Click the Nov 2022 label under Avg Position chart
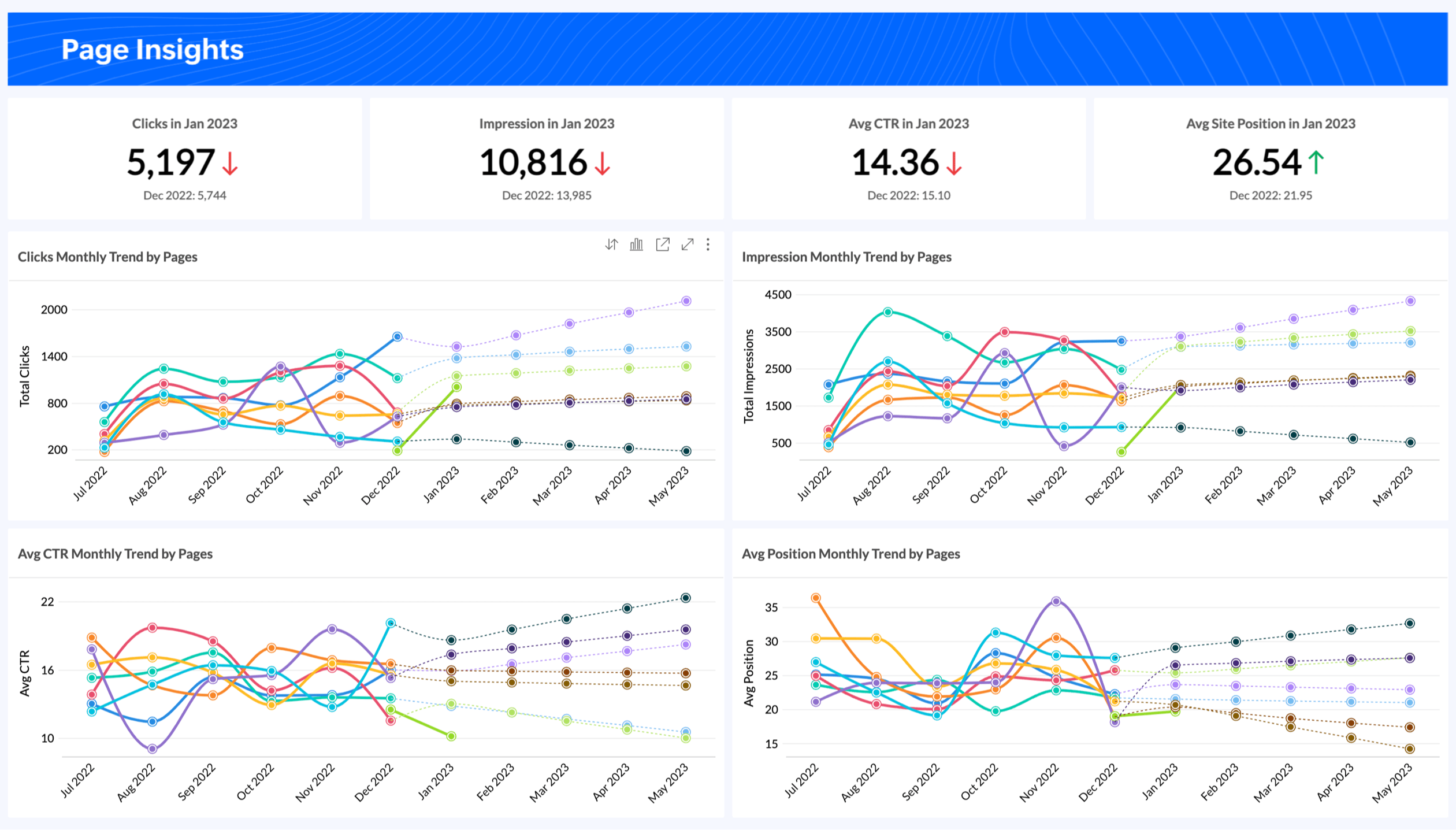Screen dimensions: 1456x830 [x=1039, y=783]
